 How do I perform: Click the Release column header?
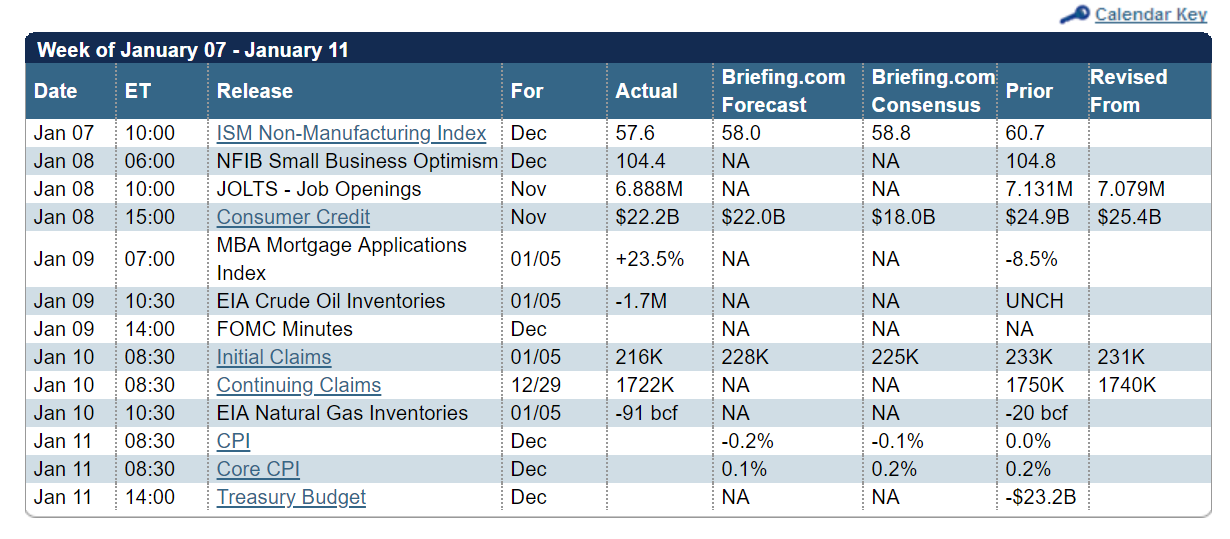point(255,91)
